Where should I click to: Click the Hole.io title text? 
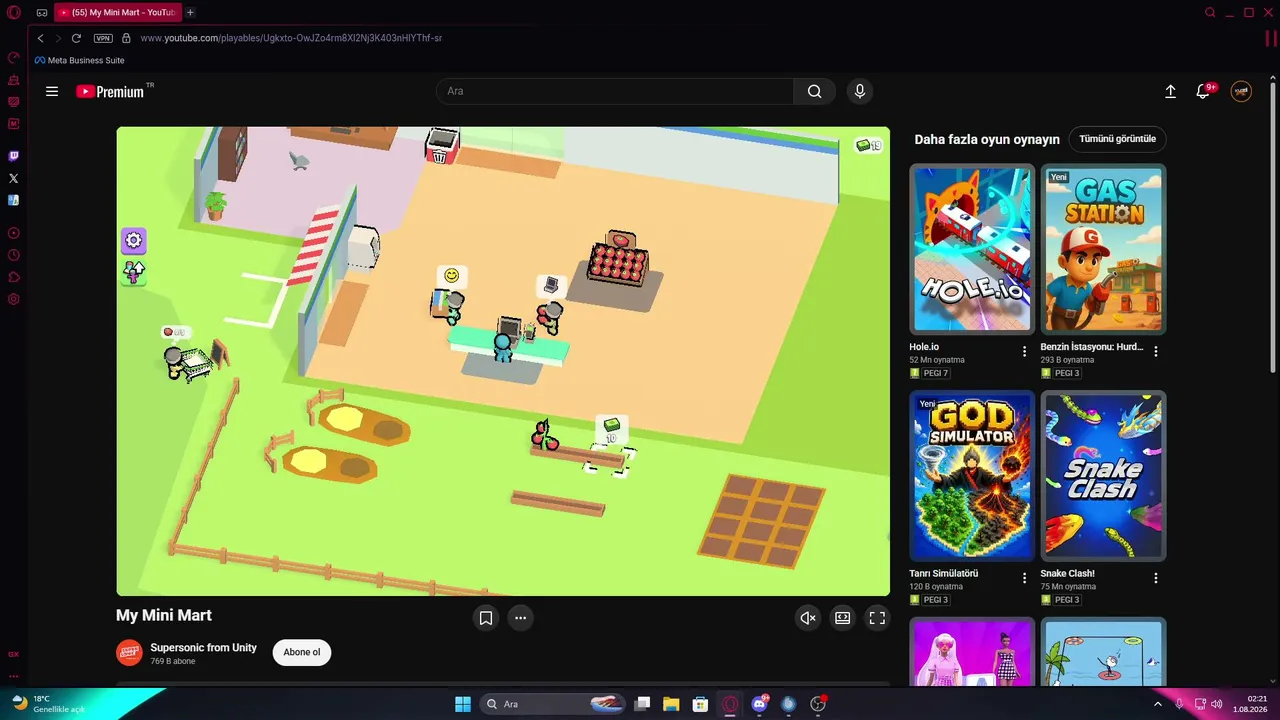click(924, 347)
